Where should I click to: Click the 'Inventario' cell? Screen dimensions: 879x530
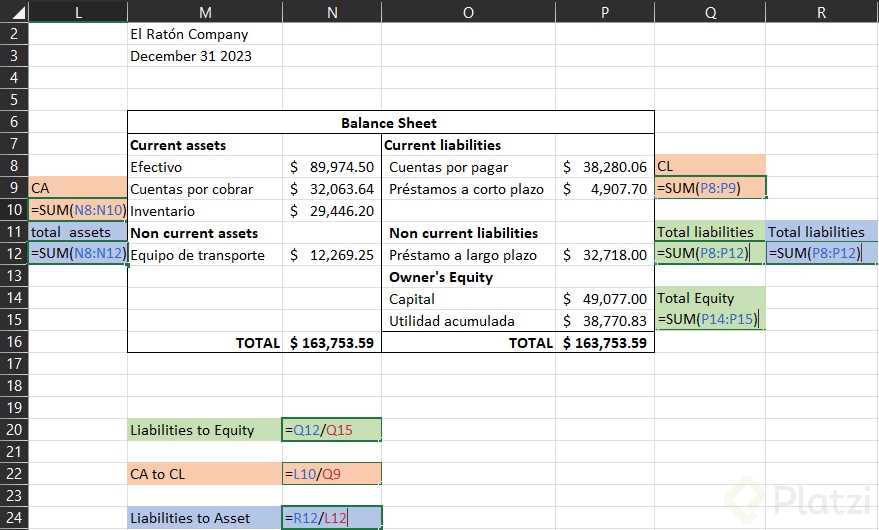(205, 211)
